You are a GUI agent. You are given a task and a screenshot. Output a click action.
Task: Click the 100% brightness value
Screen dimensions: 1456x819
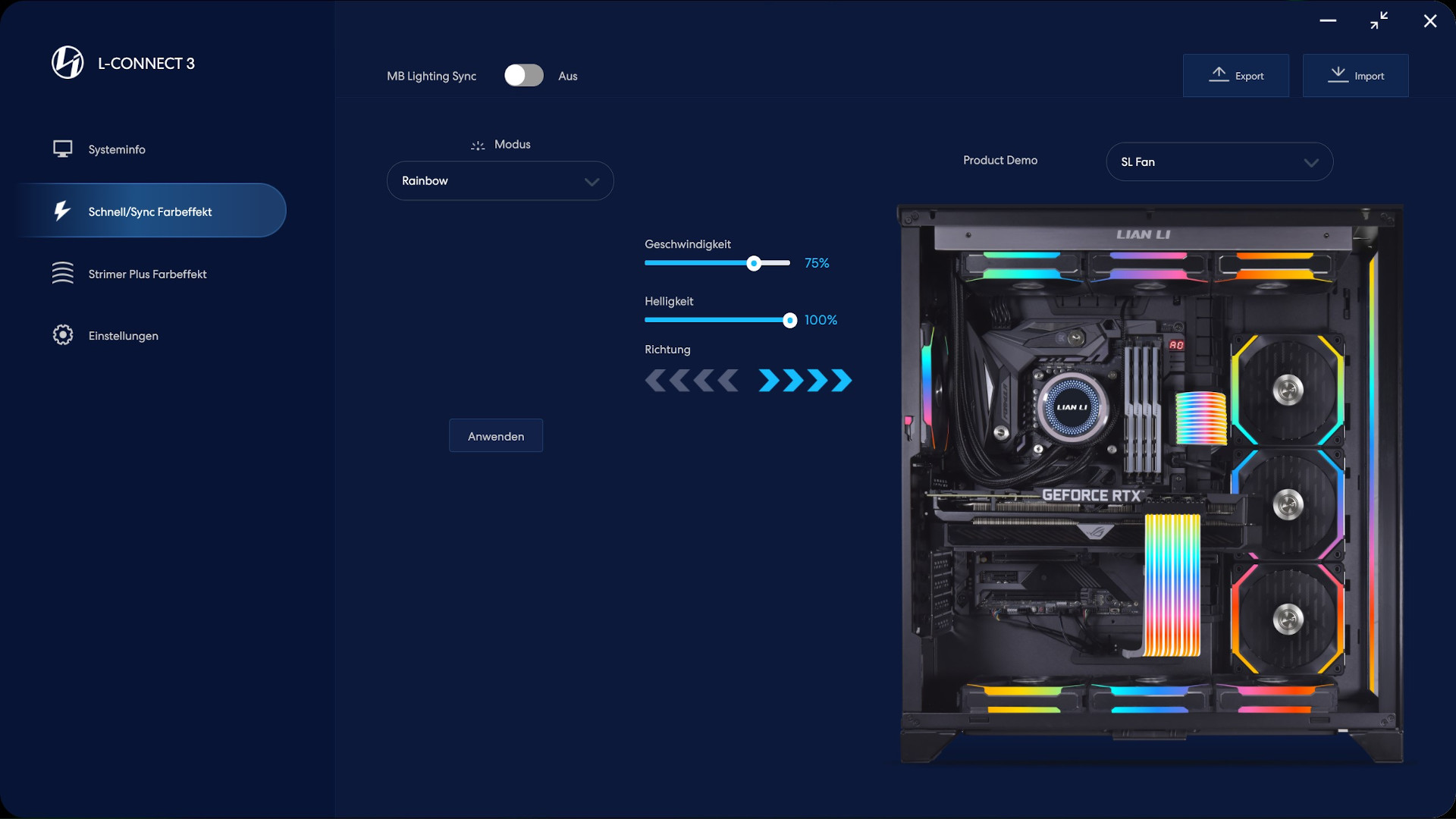821,320
